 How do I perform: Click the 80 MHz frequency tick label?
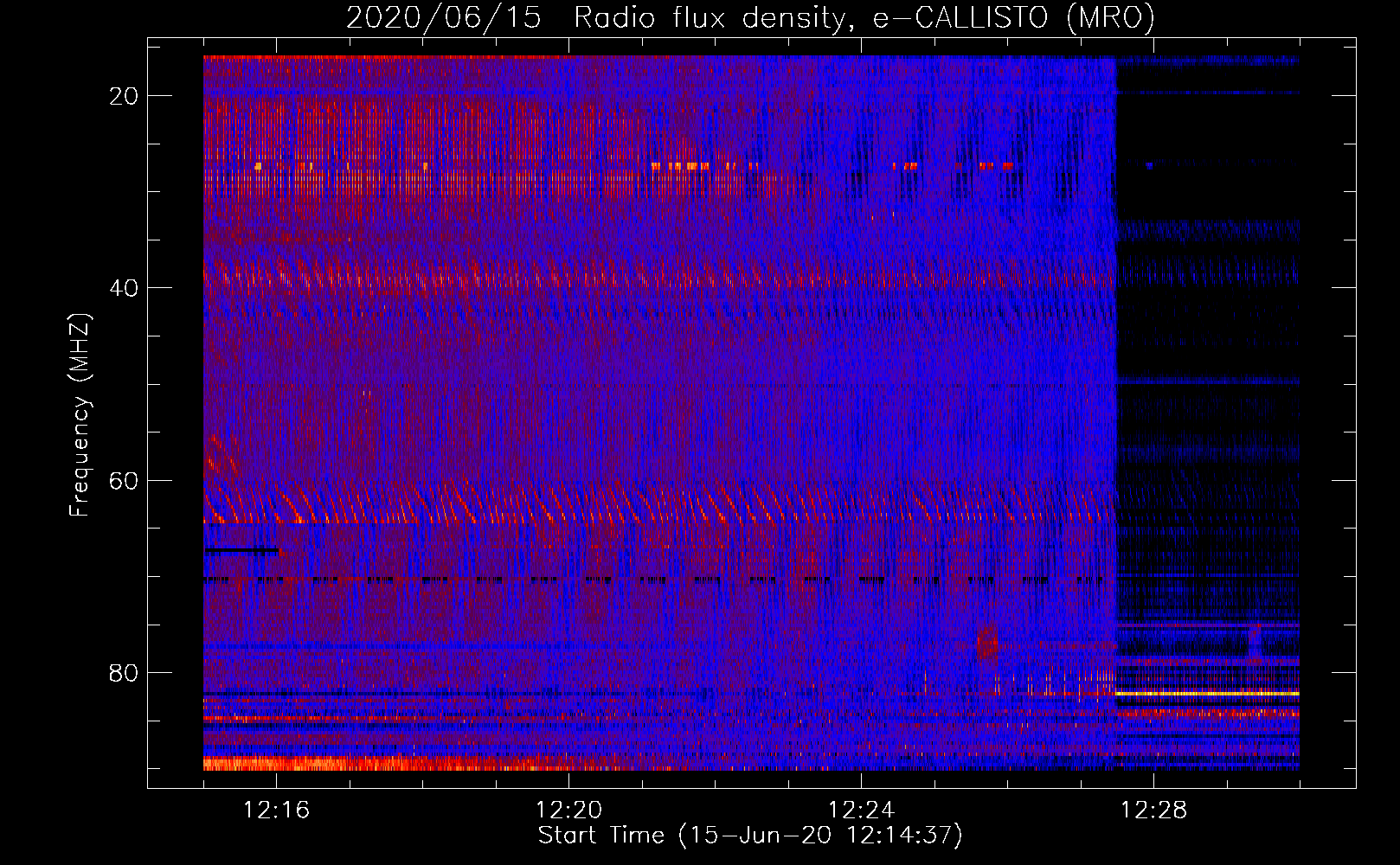point(124,673)
